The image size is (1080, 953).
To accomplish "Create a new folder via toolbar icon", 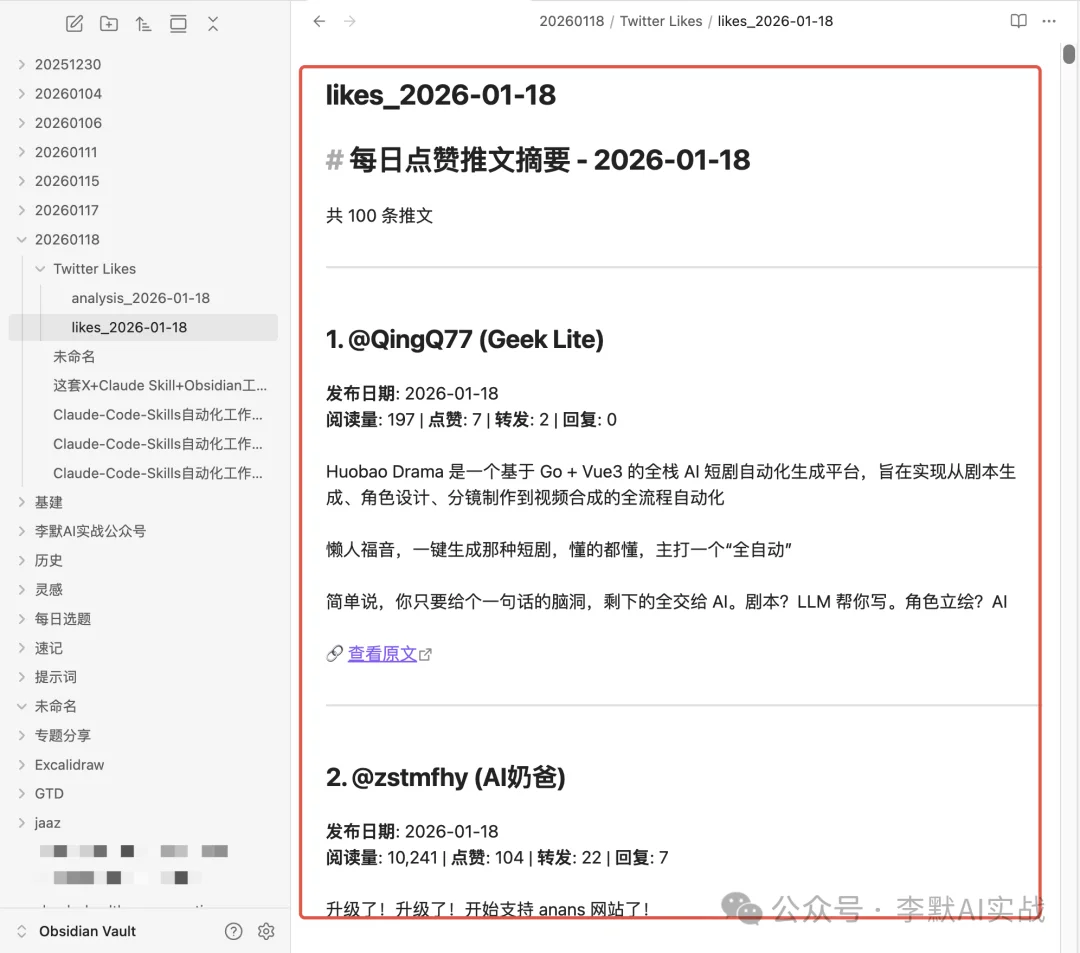I will click(x=109, y=24).
